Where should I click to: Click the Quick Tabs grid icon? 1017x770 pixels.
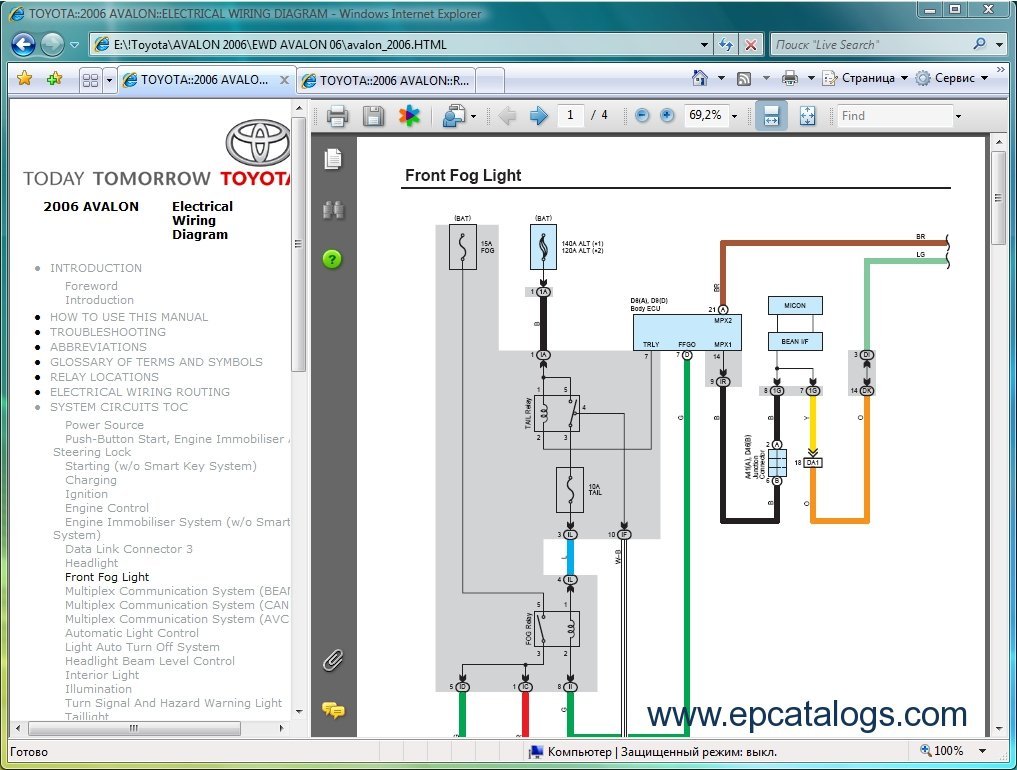point(90,80)
